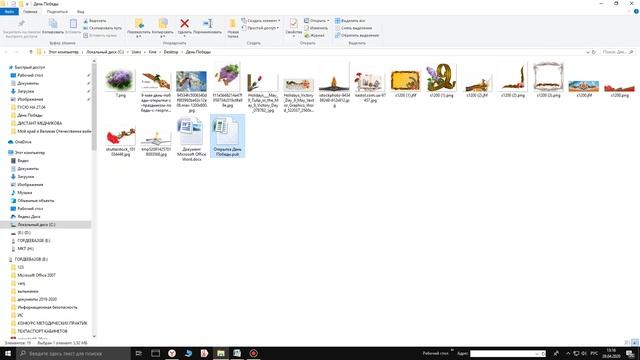Click Изменить (Edit) in the Open group

pos(316,28)
